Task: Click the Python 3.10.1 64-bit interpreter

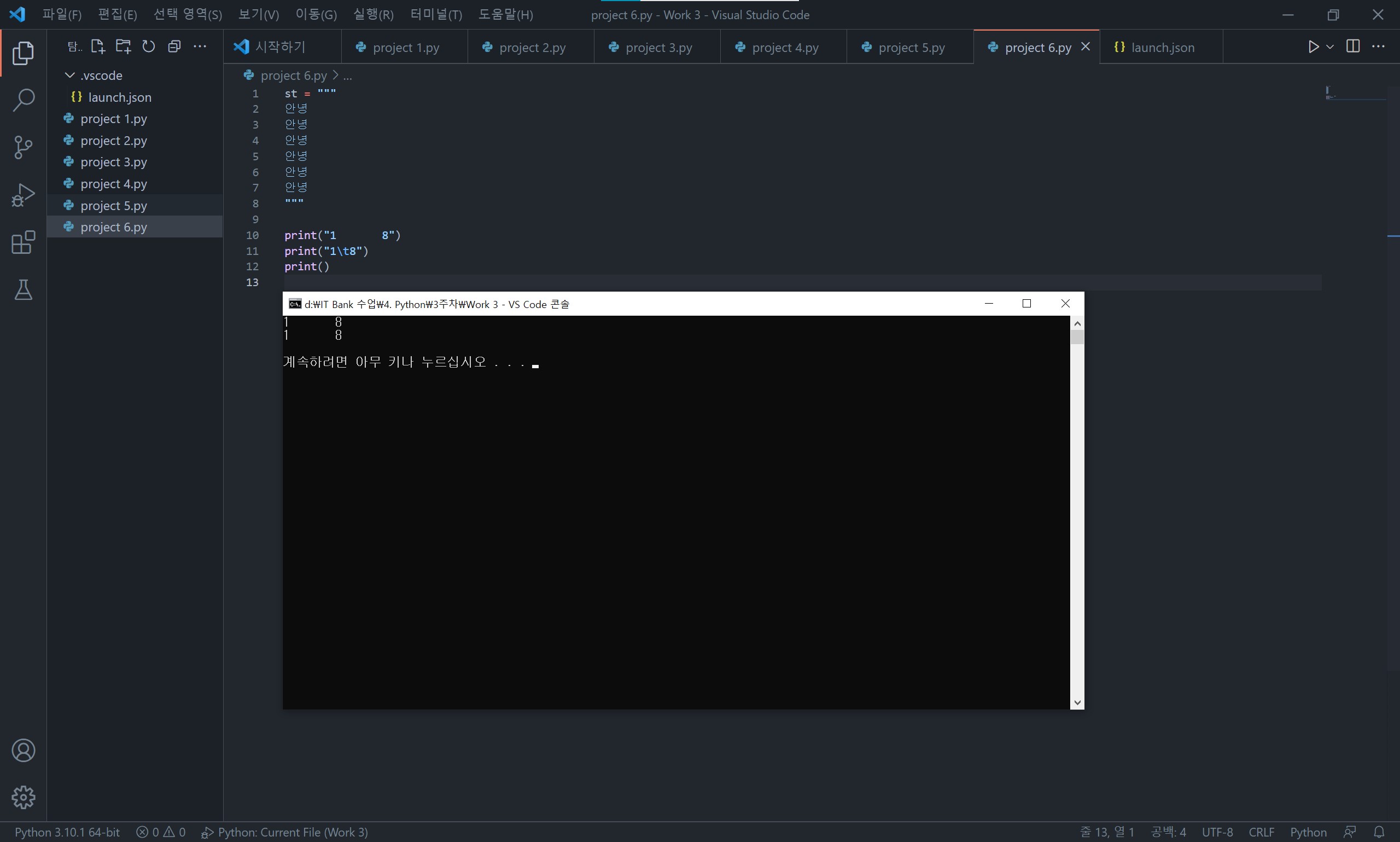Action: tap(67, 832)
